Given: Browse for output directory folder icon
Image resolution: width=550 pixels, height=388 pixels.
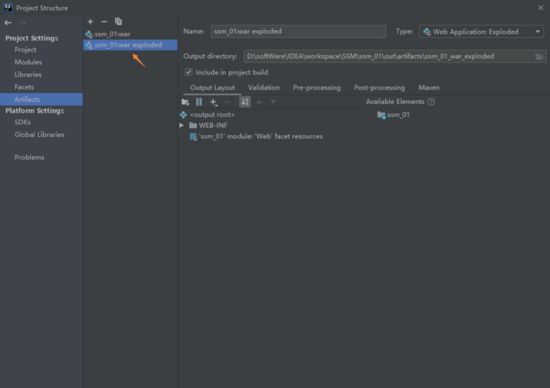Looking at the screenshot, I should pos(539,56).
